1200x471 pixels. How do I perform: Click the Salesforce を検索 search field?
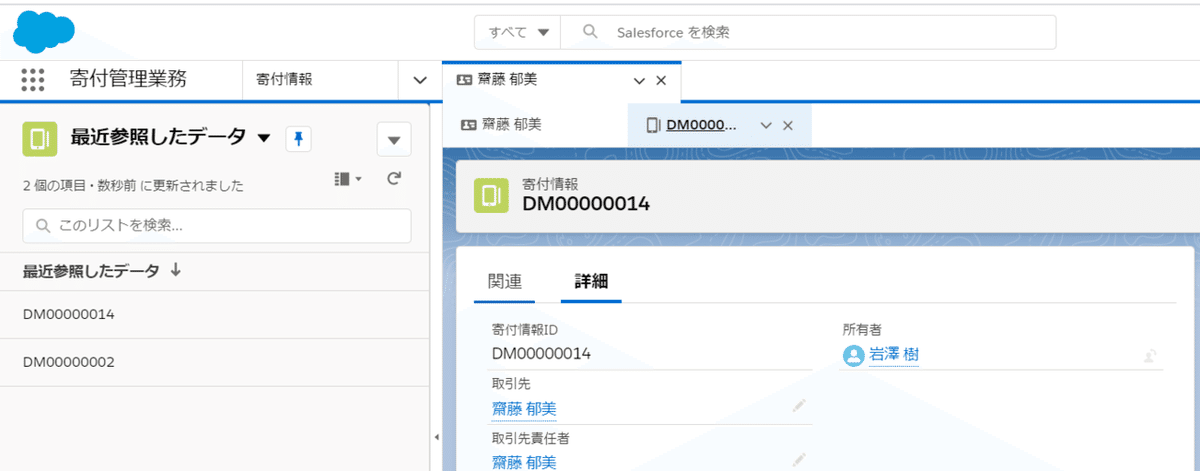click(x=808, y=32)
